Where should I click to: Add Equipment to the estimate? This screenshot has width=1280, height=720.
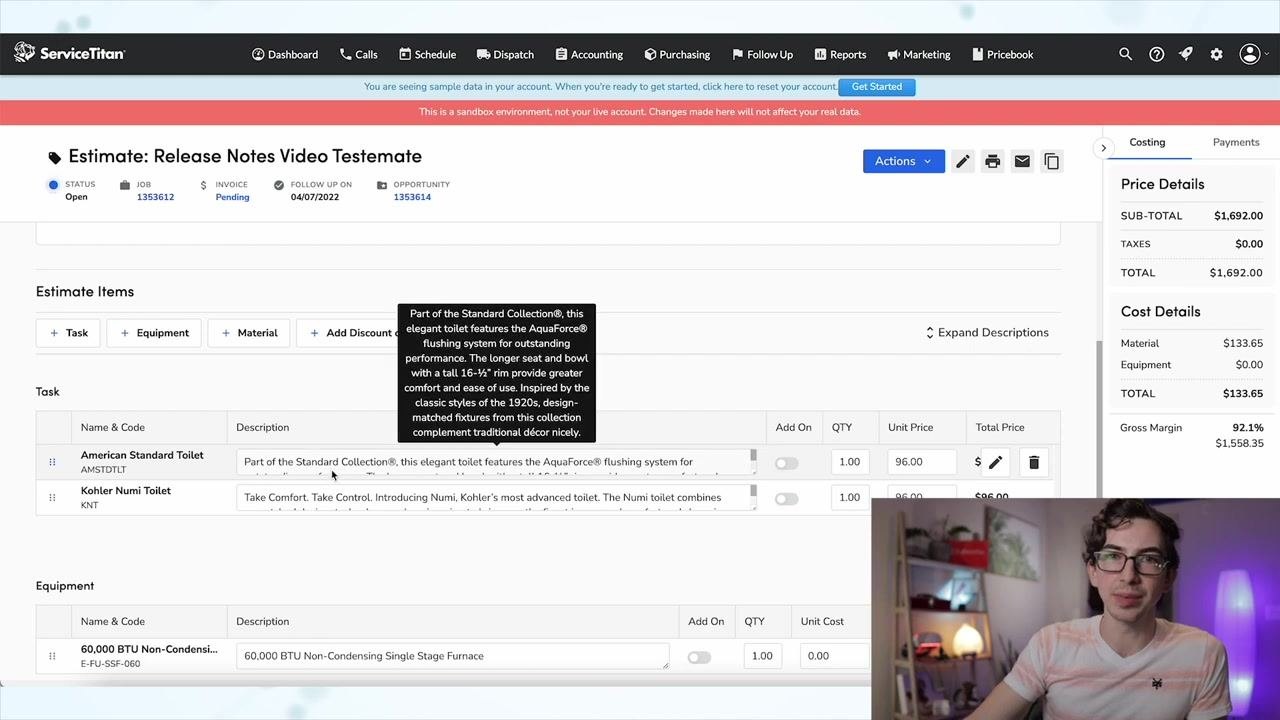coord(154,333)
